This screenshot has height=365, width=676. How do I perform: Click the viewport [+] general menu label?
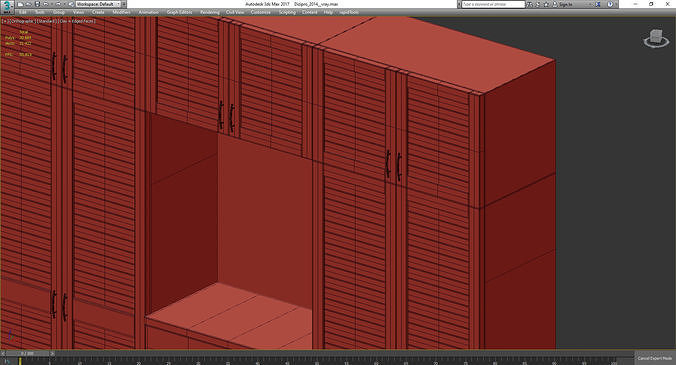(x=5, y=21)
